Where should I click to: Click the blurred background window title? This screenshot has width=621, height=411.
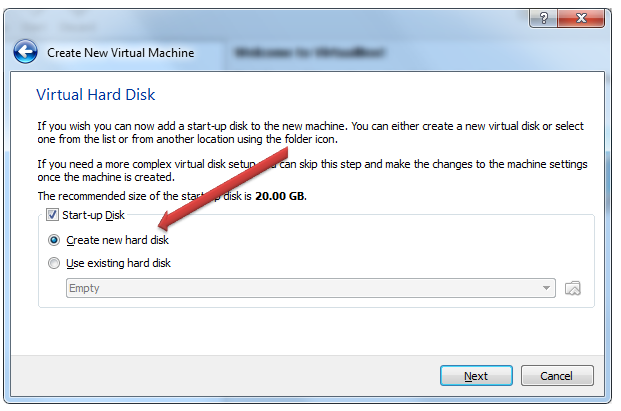pos(300,52)
